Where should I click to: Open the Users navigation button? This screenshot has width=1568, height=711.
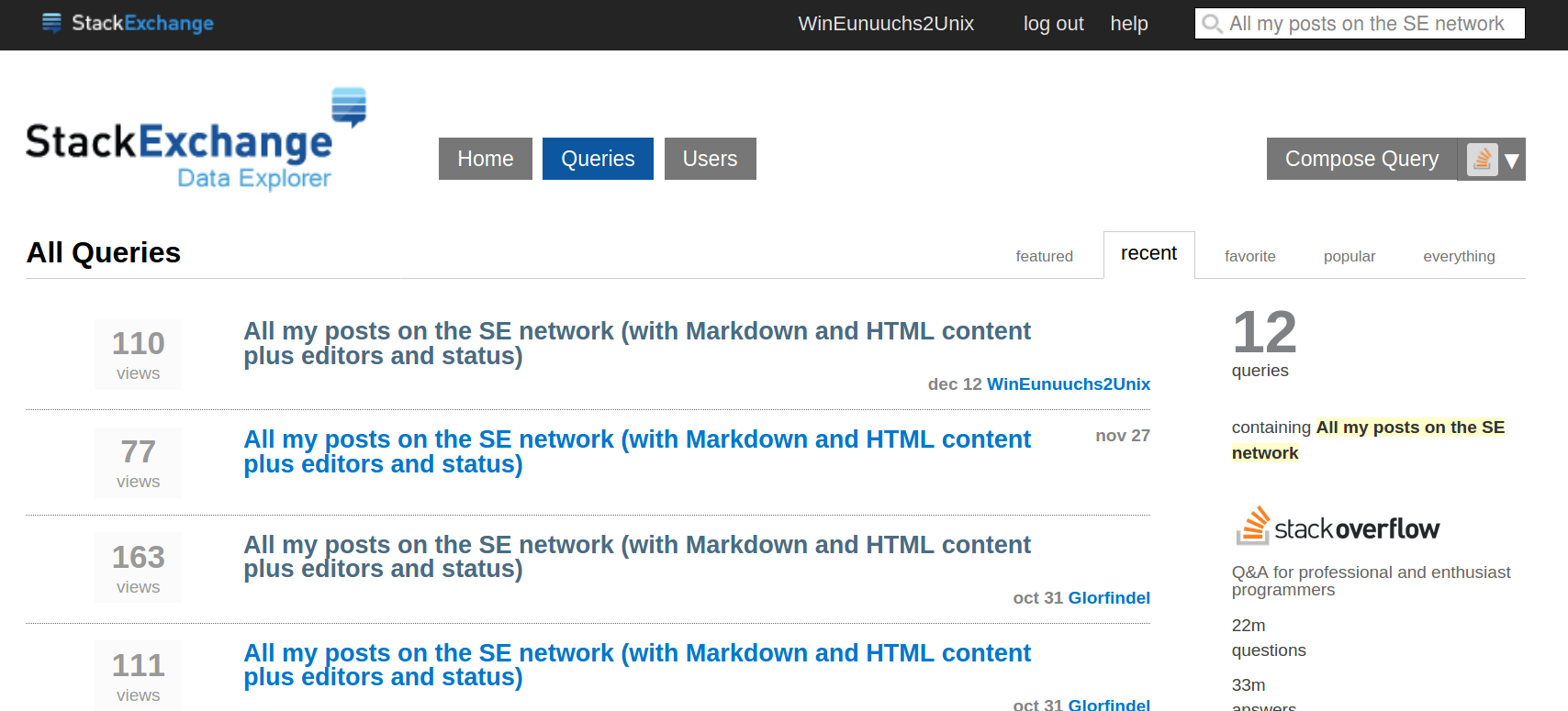click(x=710, y=159)
